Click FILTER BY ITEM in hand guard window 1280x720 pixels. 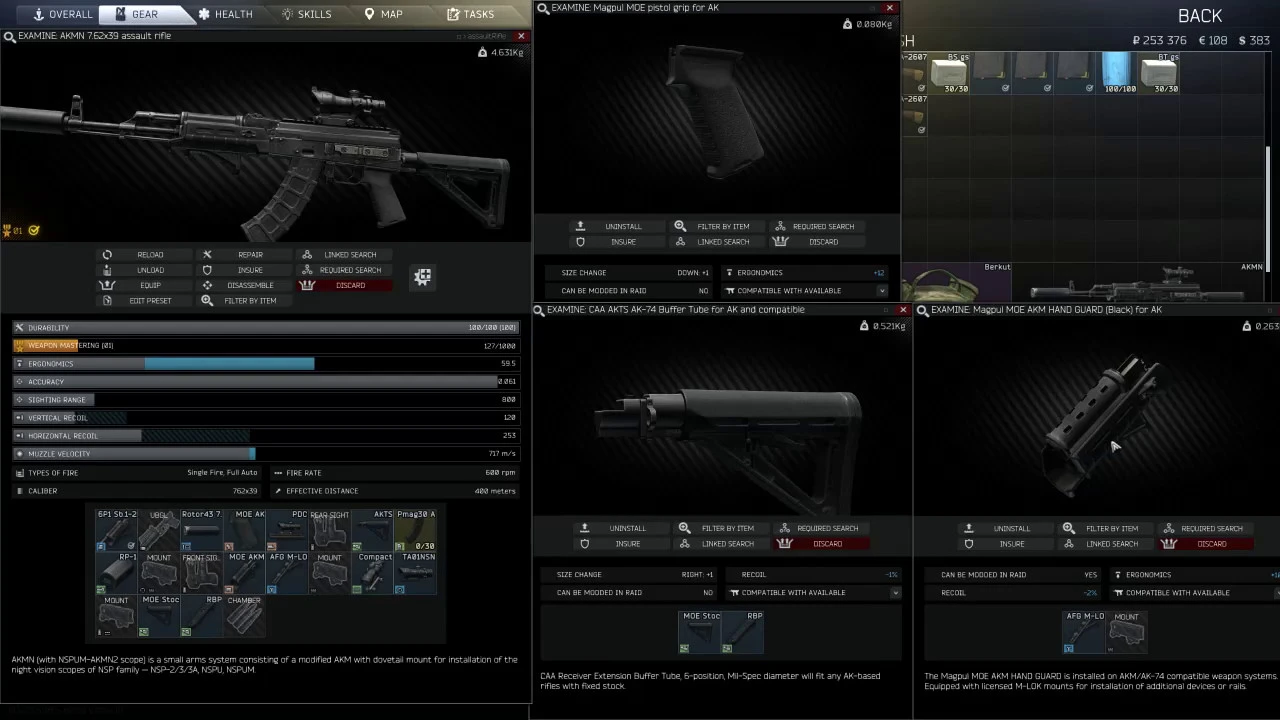(x=1104, y=528)
